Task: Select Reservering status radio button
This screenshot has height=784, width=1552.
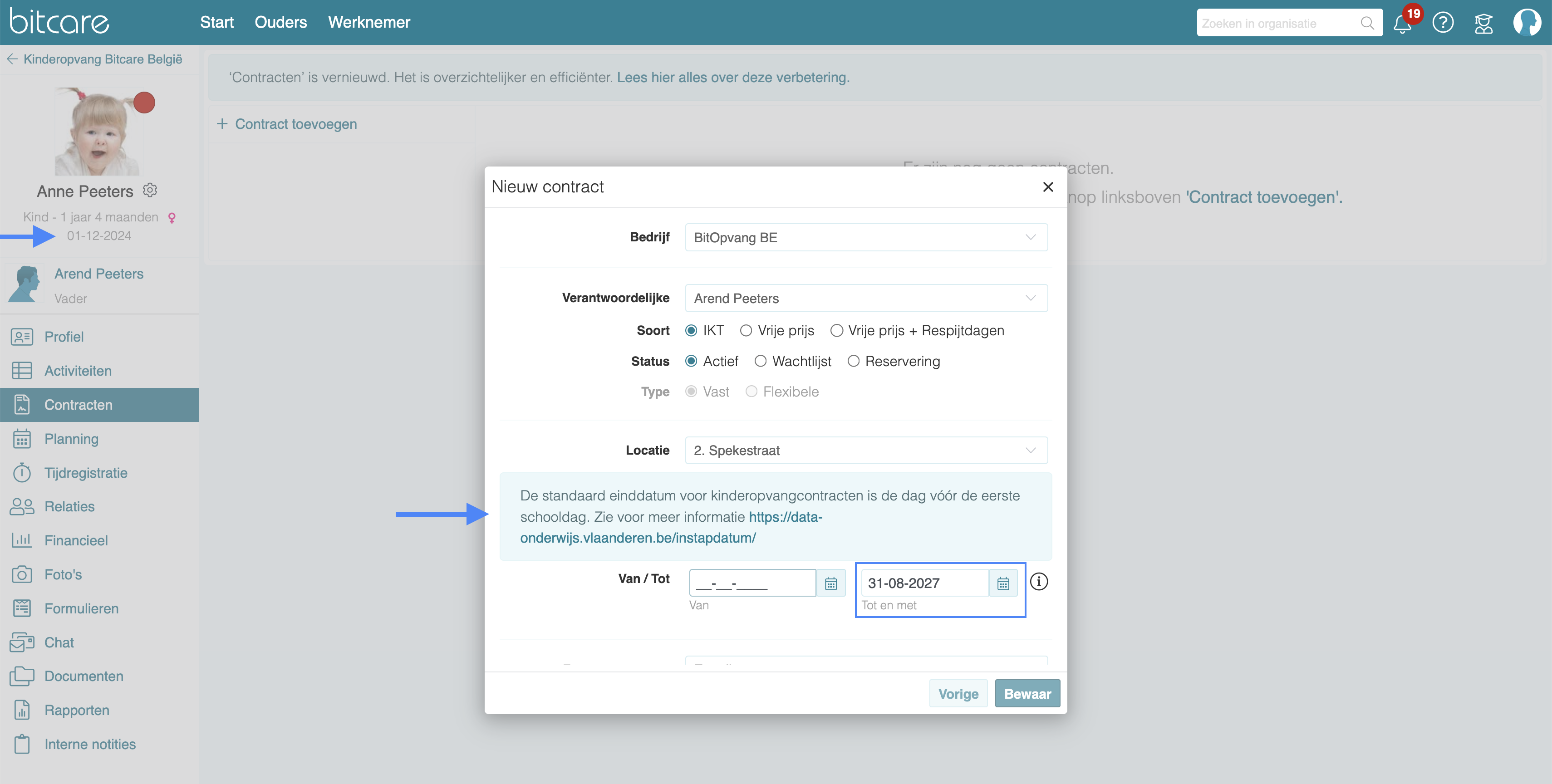Action: (x=853, y=361)
